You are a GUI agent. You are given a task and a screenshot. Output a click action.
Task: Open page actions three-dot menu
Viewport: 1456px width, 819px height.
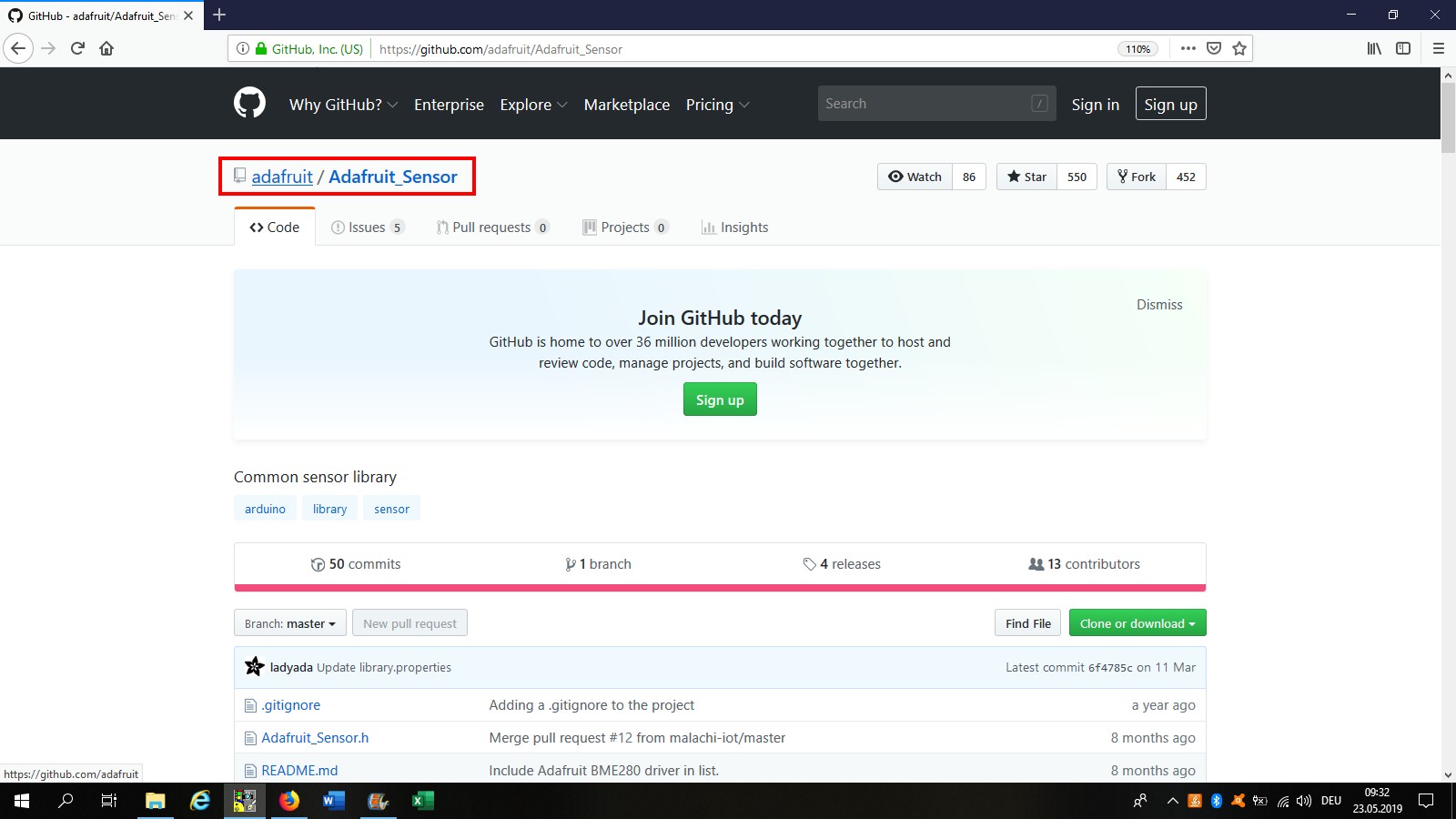[1188, 48]
